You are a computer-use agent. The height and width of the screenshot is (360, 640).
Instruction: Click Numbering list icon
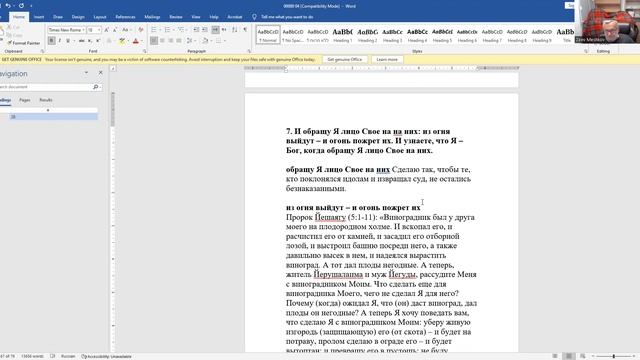167,30
